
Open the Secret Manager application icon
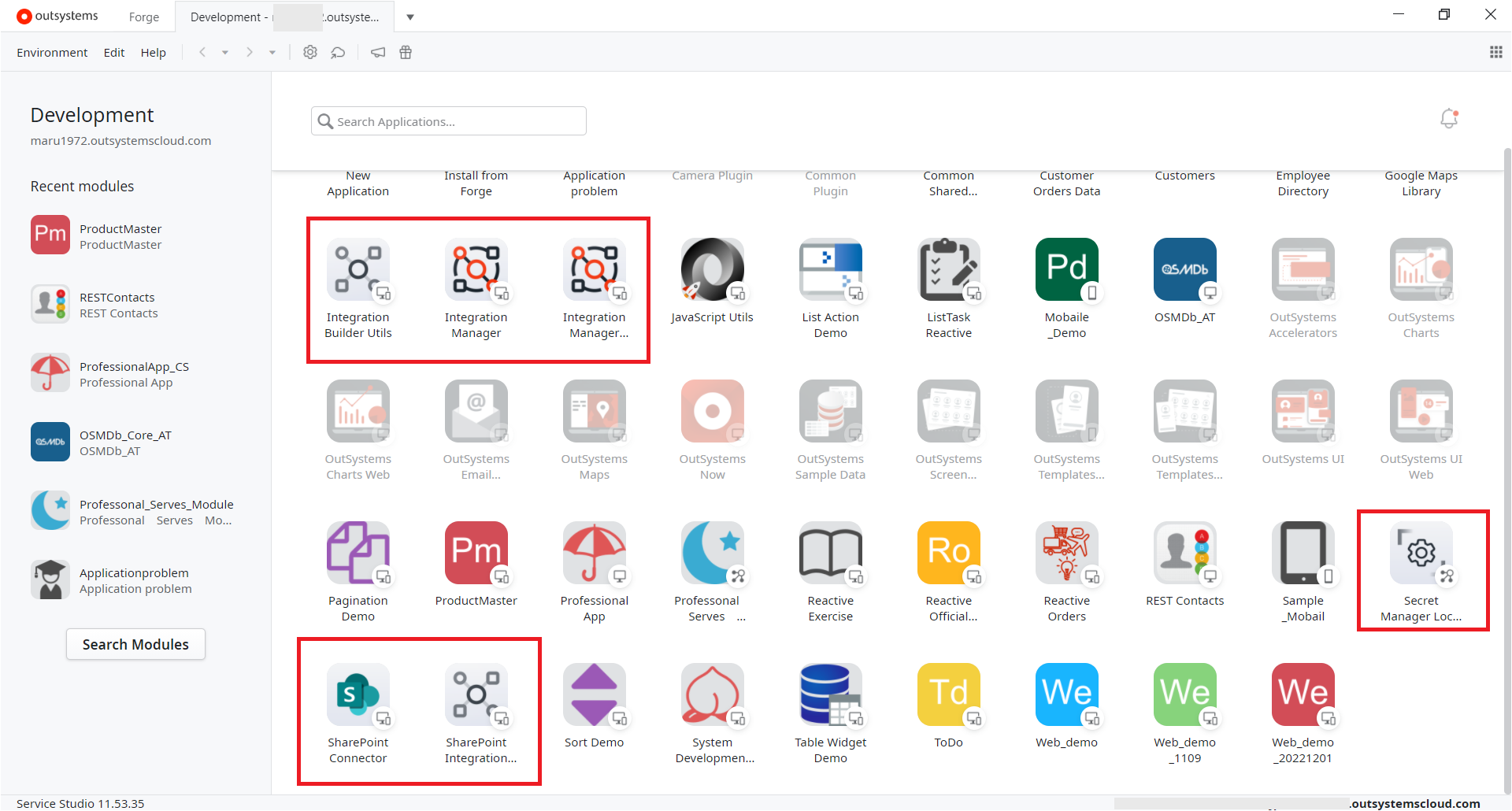1421,553
